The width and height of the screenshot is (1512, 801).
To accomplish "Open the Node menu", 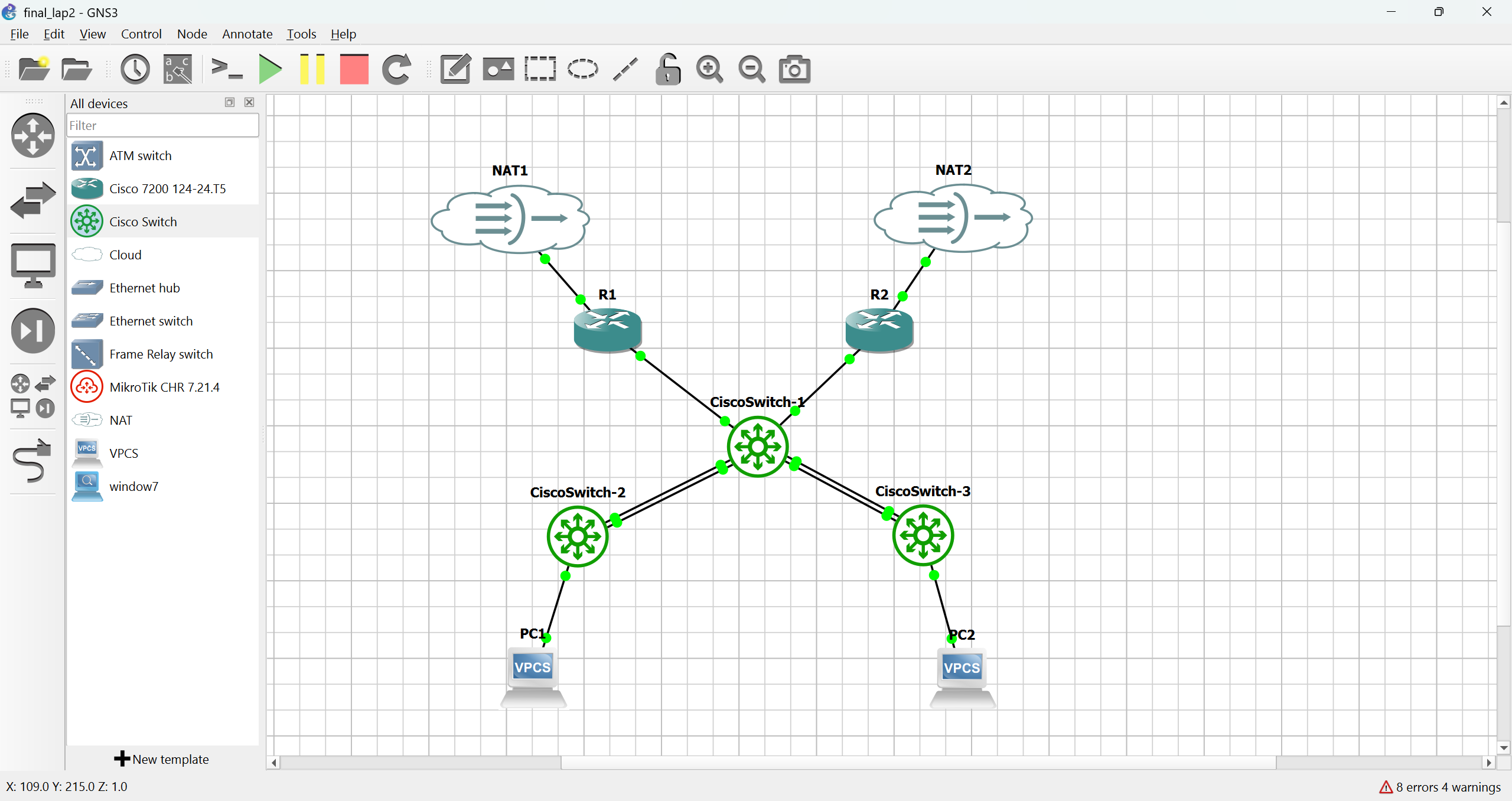I will point(192,34).
